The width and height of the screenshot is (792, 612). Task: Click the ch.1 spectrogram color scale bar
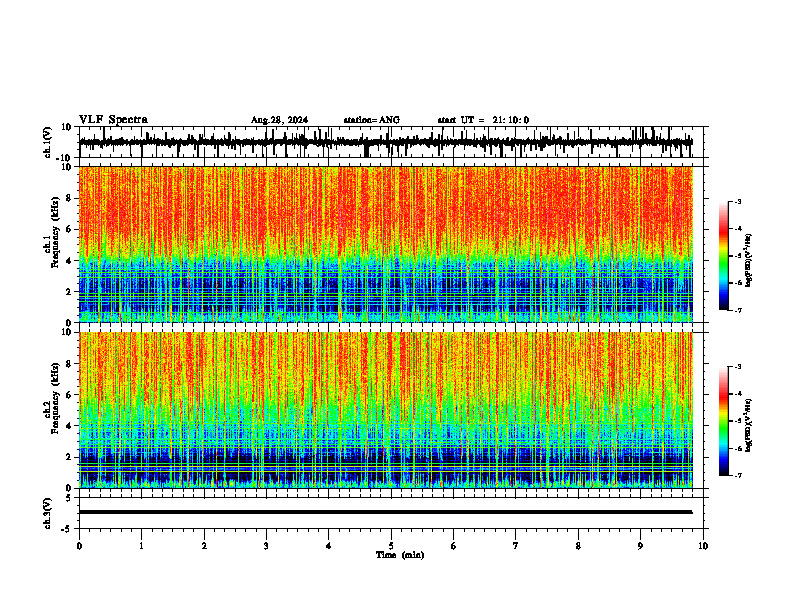(723, 256)
